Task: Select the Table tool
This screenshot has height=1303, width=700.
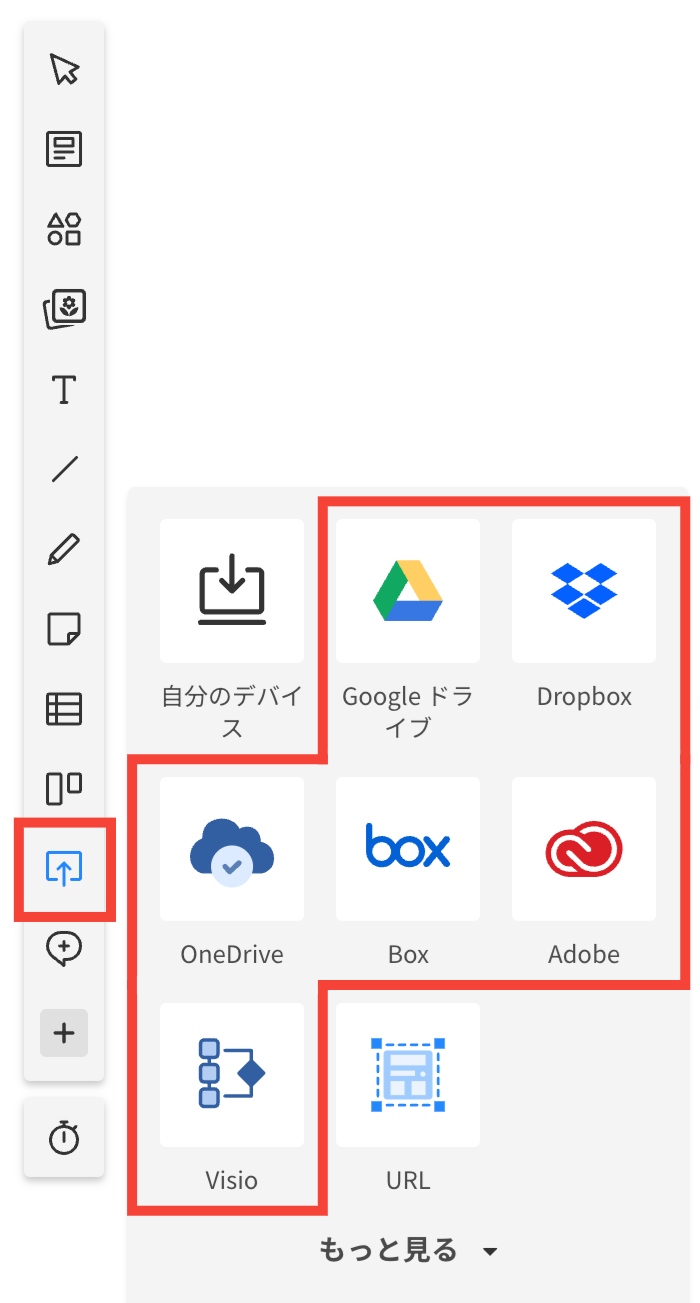Action: click(64, 709)
